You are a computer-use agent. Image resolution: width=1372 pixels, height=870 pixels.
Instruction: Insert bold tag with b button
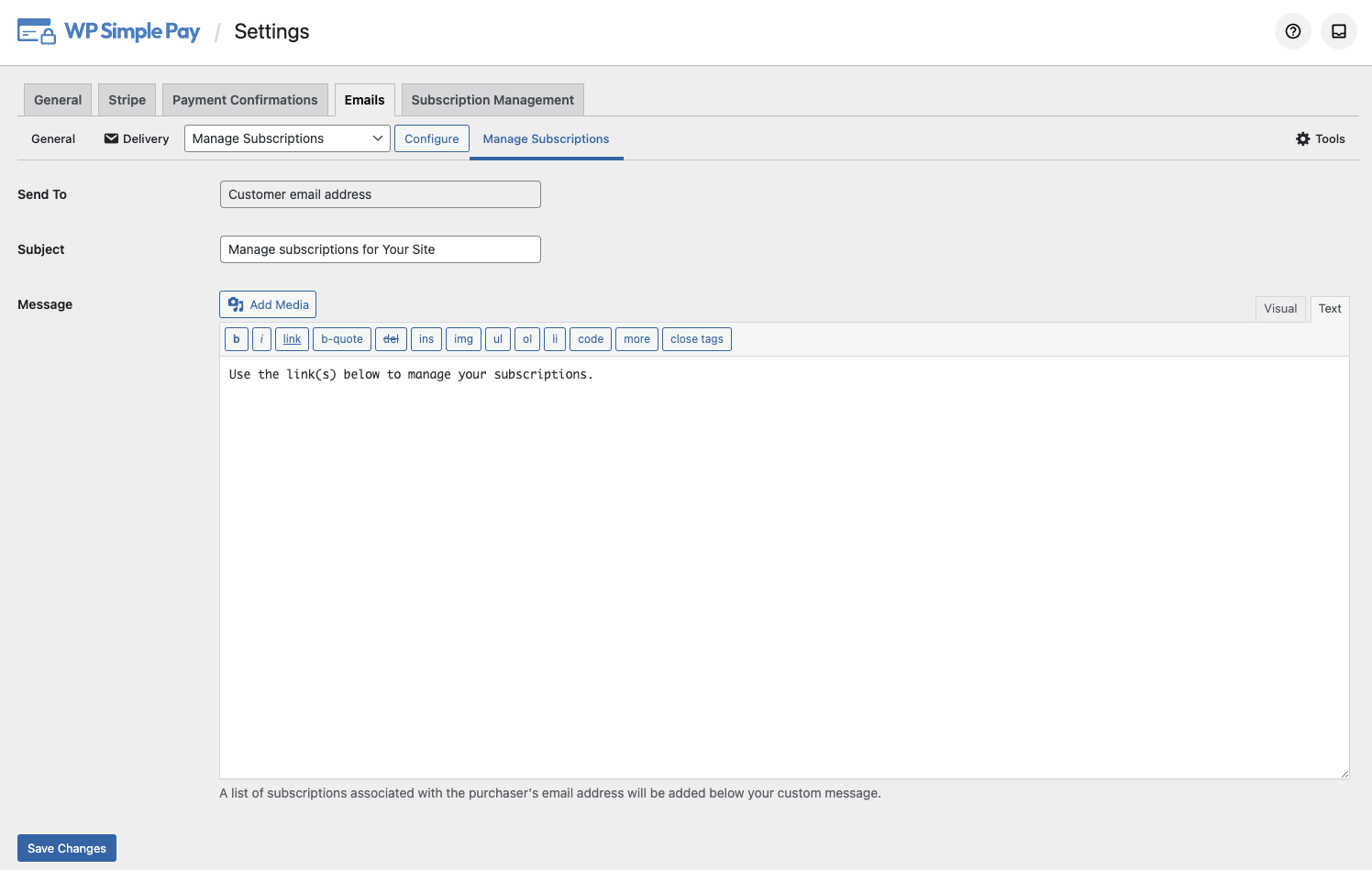[237, 339]
